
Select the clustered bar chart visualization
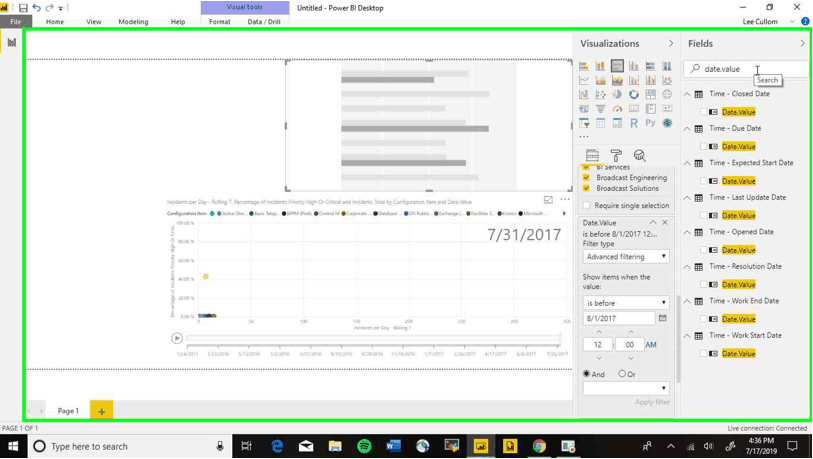pos(617,66)
